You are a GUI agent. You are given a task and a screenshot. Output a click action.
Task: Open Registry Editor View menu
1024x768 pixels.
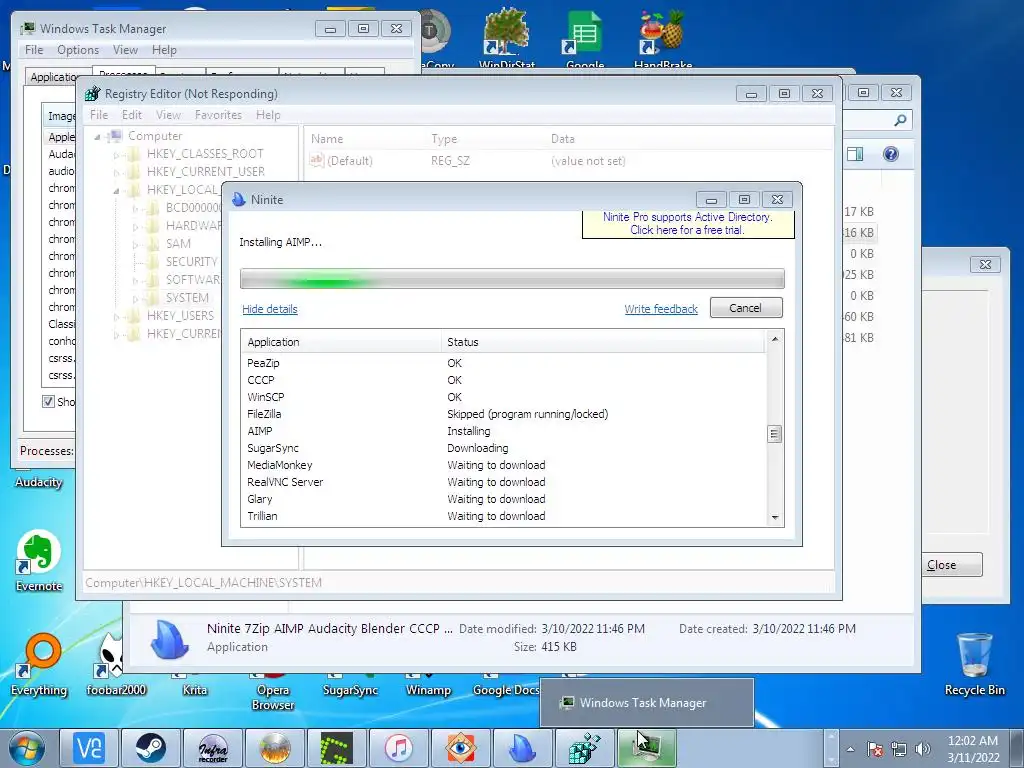coord(168,115)
